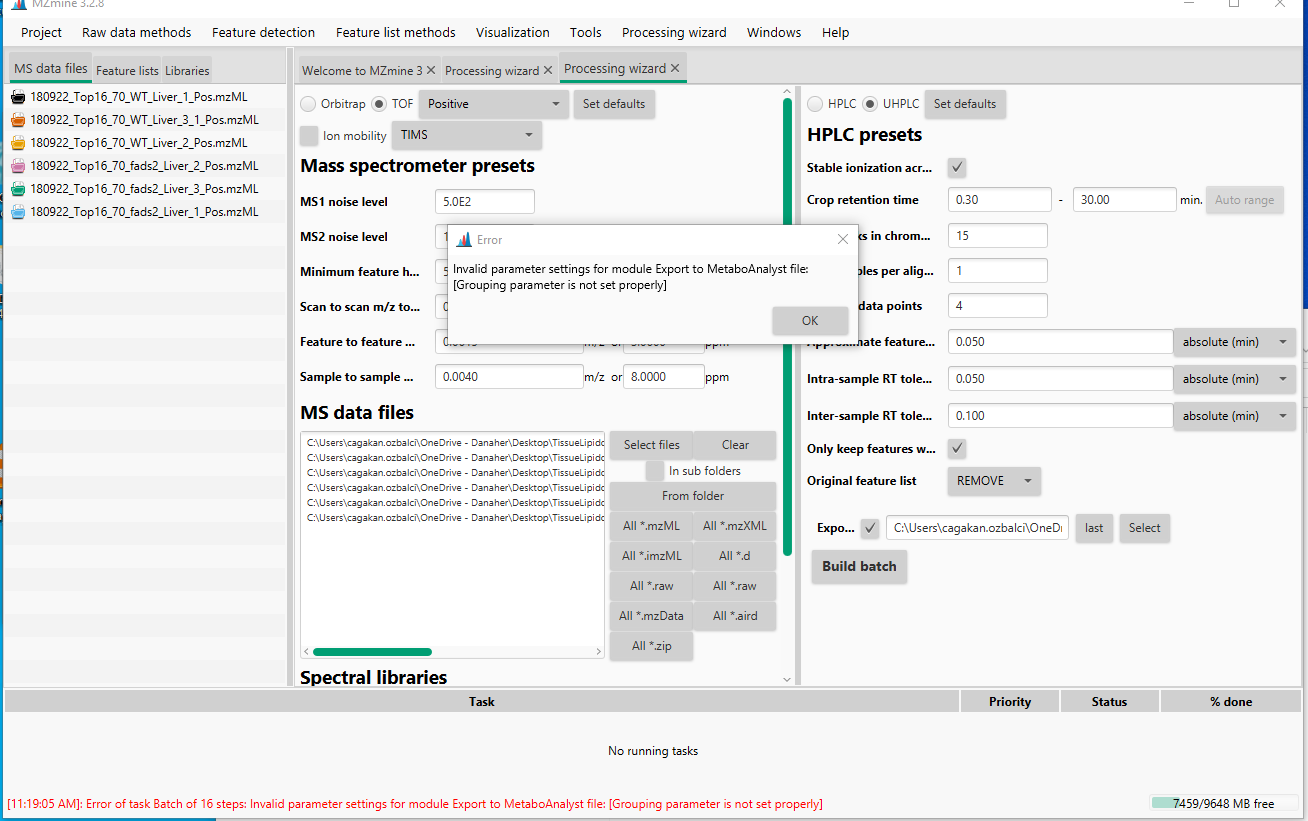This screenshot has width=1308, height=821.
Task: Open the TIMS ion mobility dropdown
Action: pos(466,135)
